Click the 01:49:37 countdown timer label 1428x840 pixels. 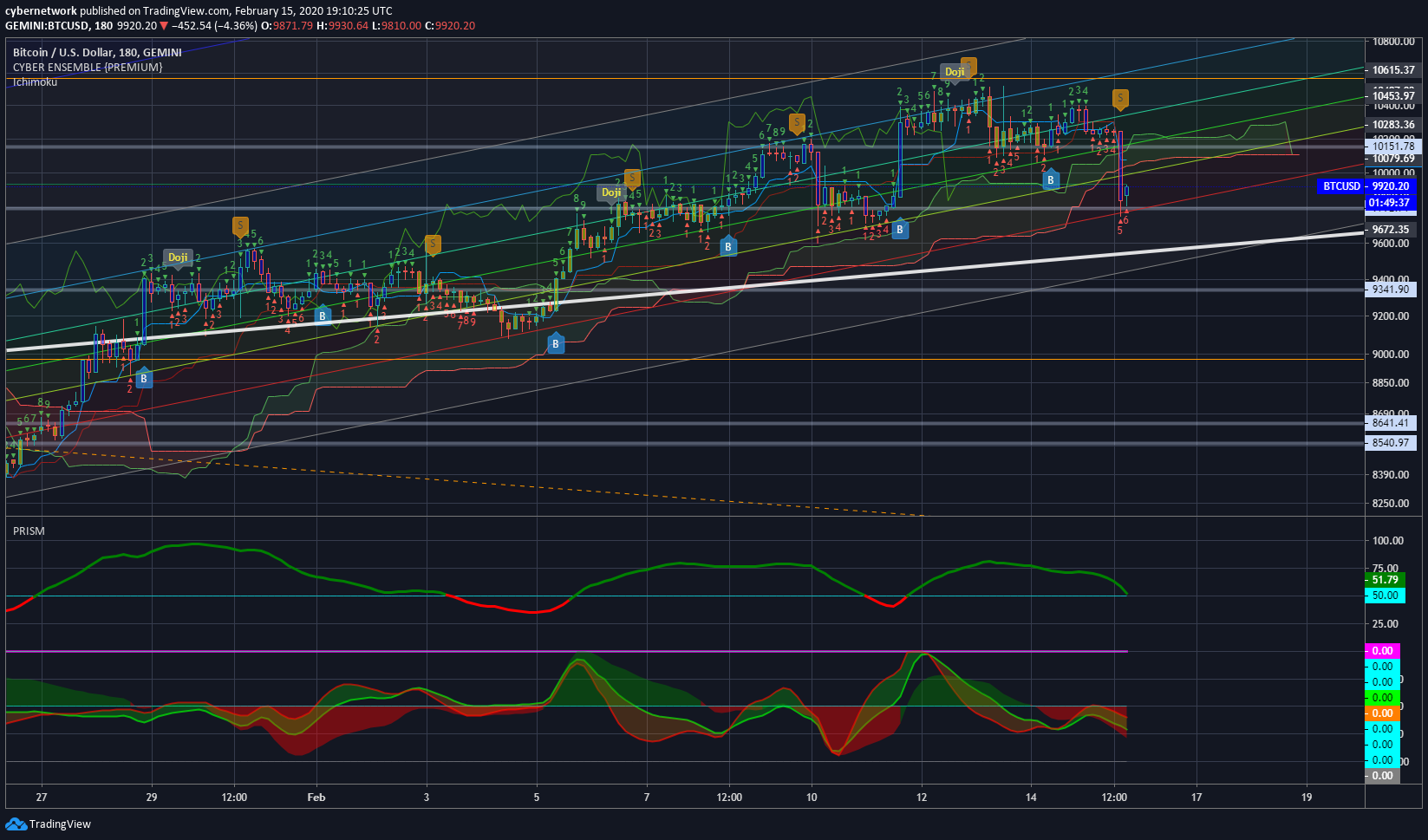[x=1391, y=203]
